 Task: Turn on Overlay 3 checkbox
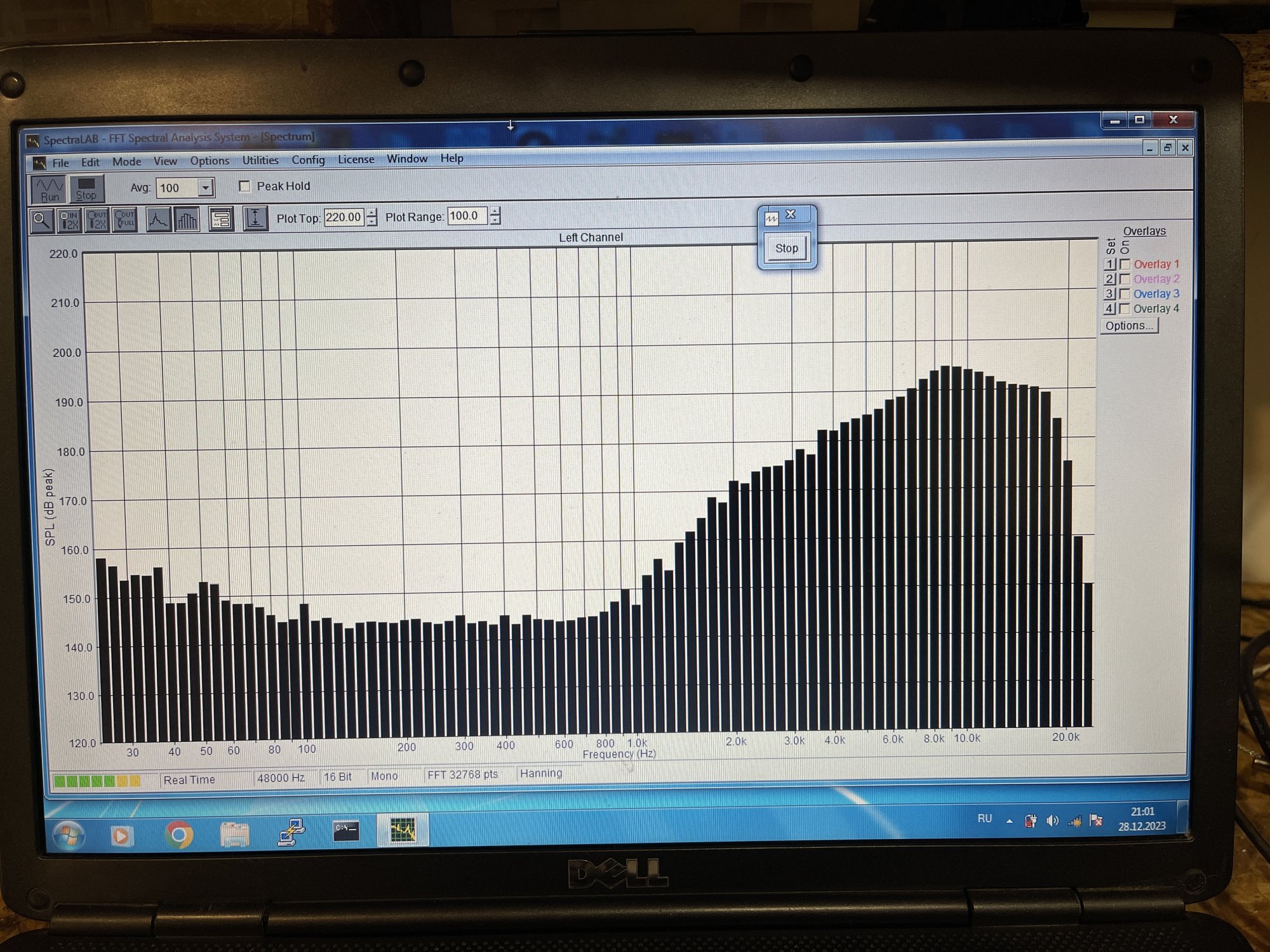coord(1125,294)
